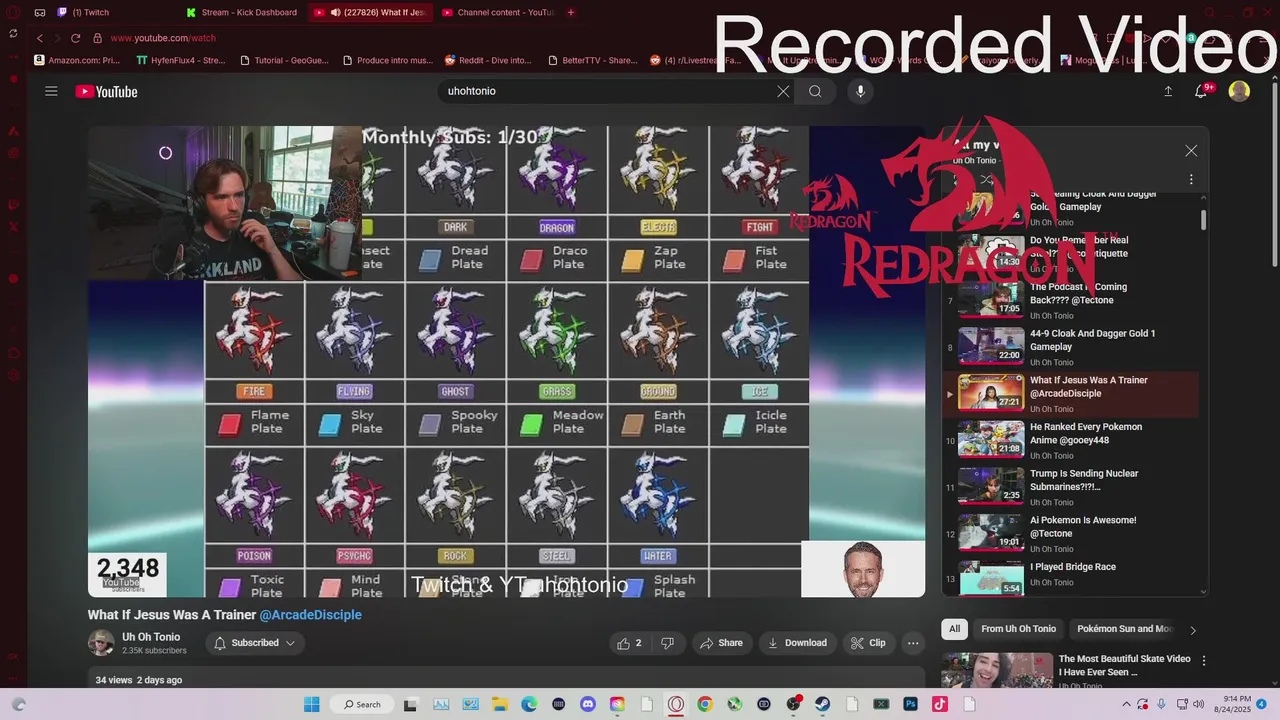The height and width of the screenshot is (720, 1280).
Task: Open Opera GX from the taskbar
Action: 676,704
